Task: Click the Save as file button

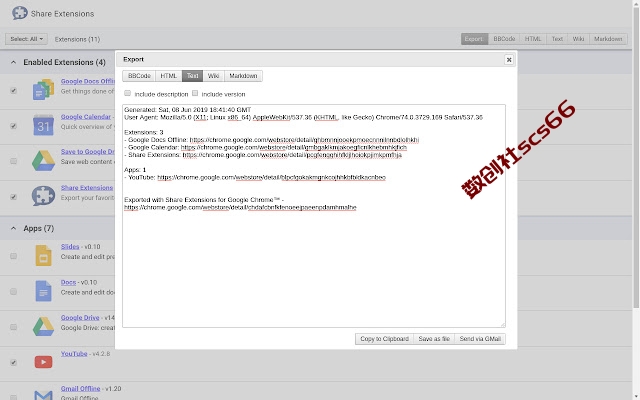Action: [x=434, y=339]
